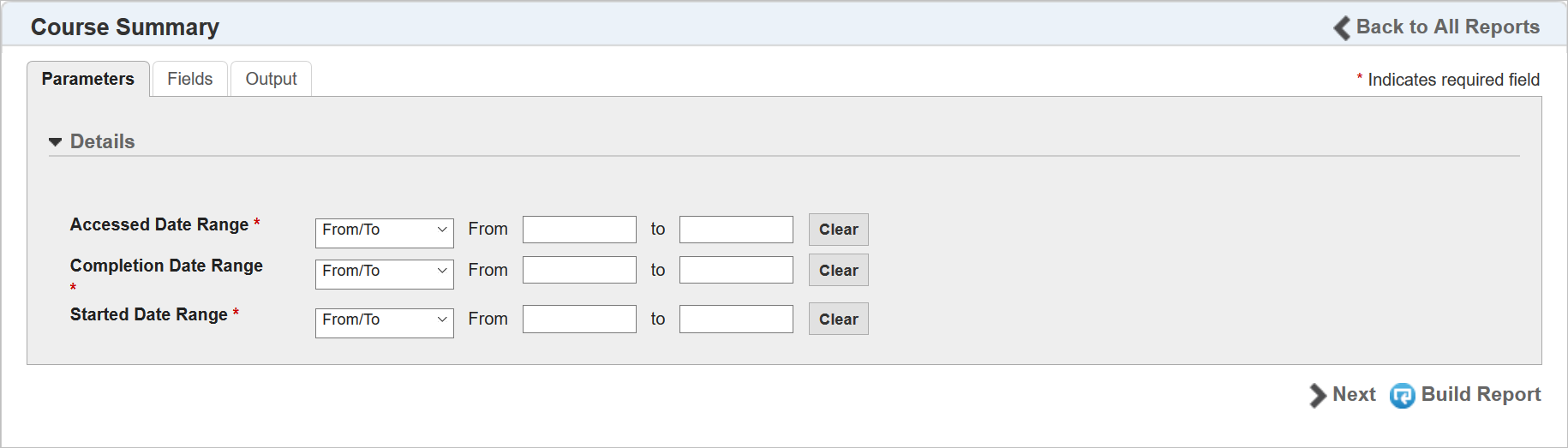Switch to the Output tab
The height and width of the screenshot is (448, 1568).
click(271, 79)
